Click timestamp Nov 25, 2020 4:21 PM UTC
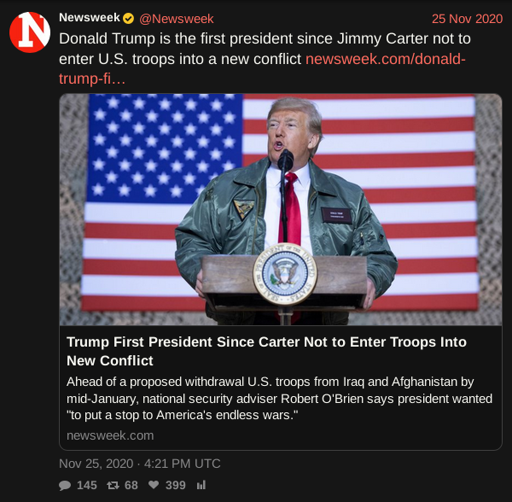The height and width of the screenshot is (502, 512). 140,464
